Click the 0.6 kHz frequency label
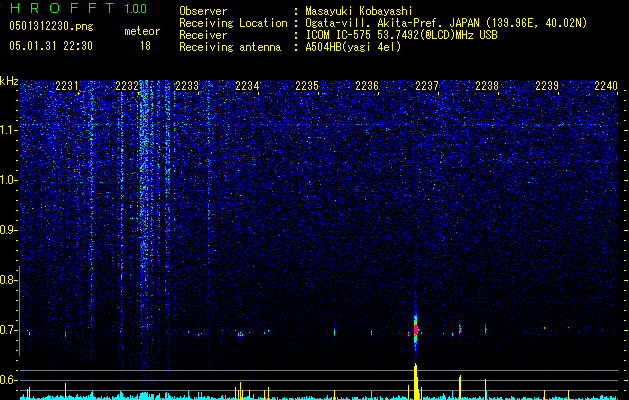 [x=8, y=380]
